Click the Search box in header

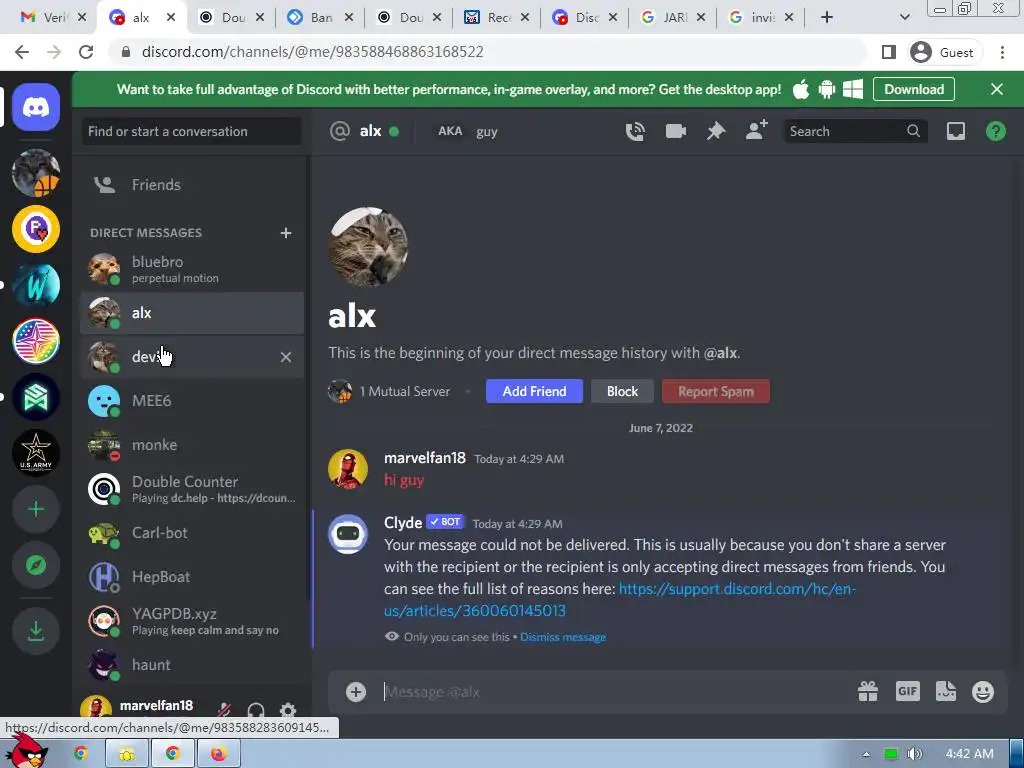[x=854, y=131]
